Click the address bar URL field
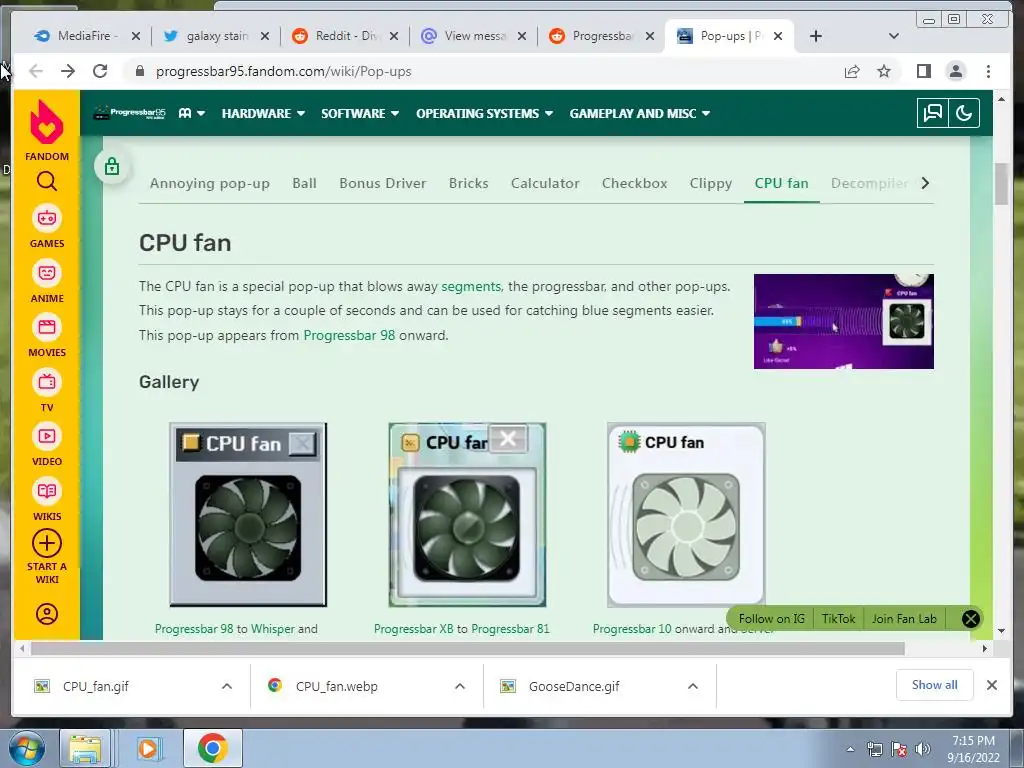 [x=479, y=71]
